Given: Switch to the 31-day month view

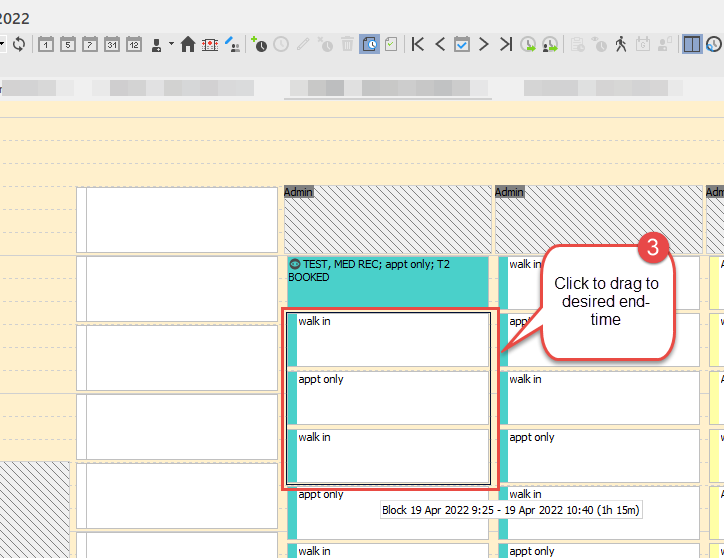Looking at the screenshot, I should (112, 45).
